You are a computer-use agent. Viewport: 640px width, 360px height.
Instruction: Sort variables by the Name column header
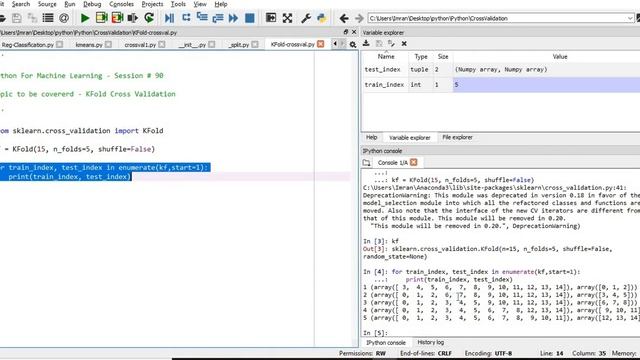[386, 57]
